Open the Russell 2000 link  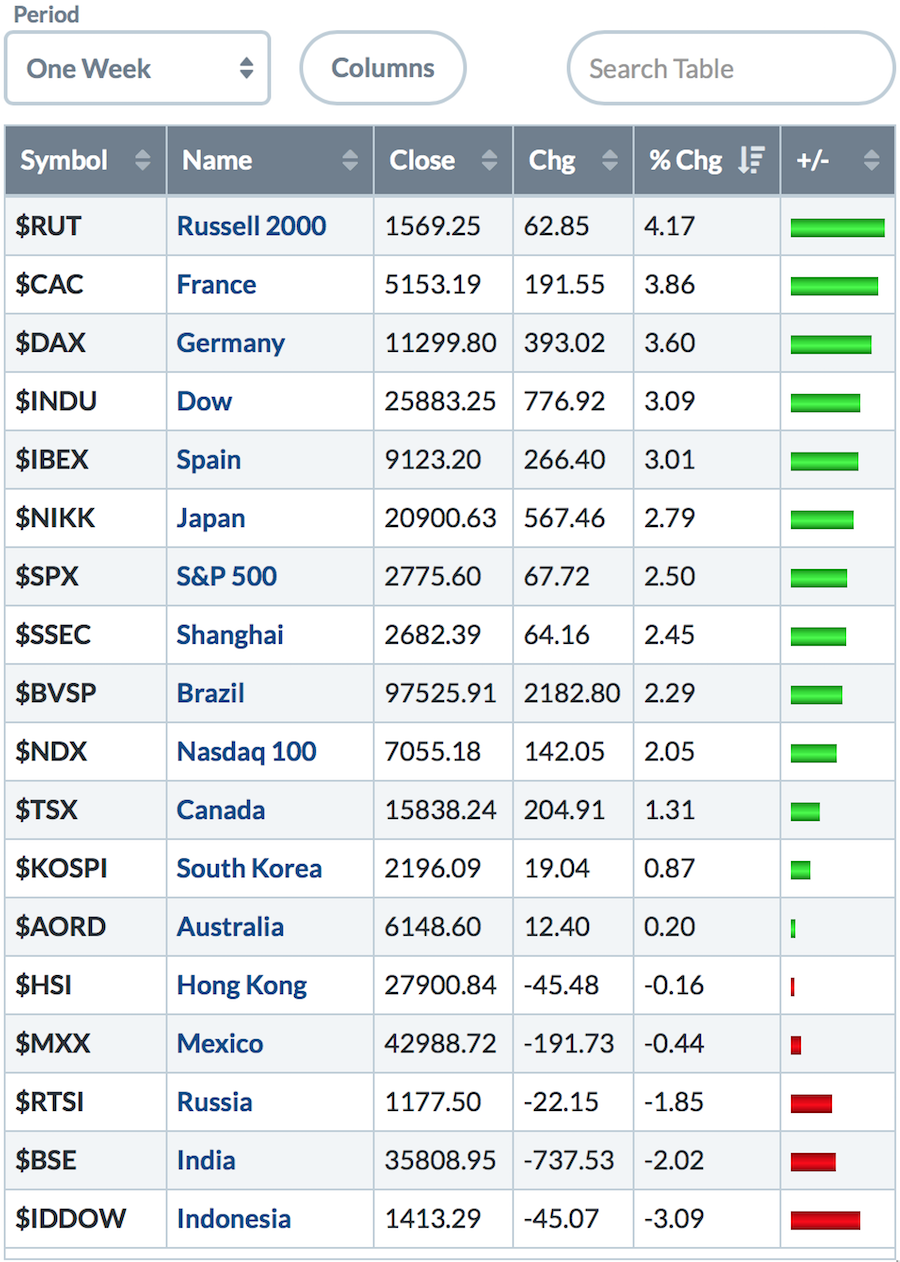[x=251, y=226]
